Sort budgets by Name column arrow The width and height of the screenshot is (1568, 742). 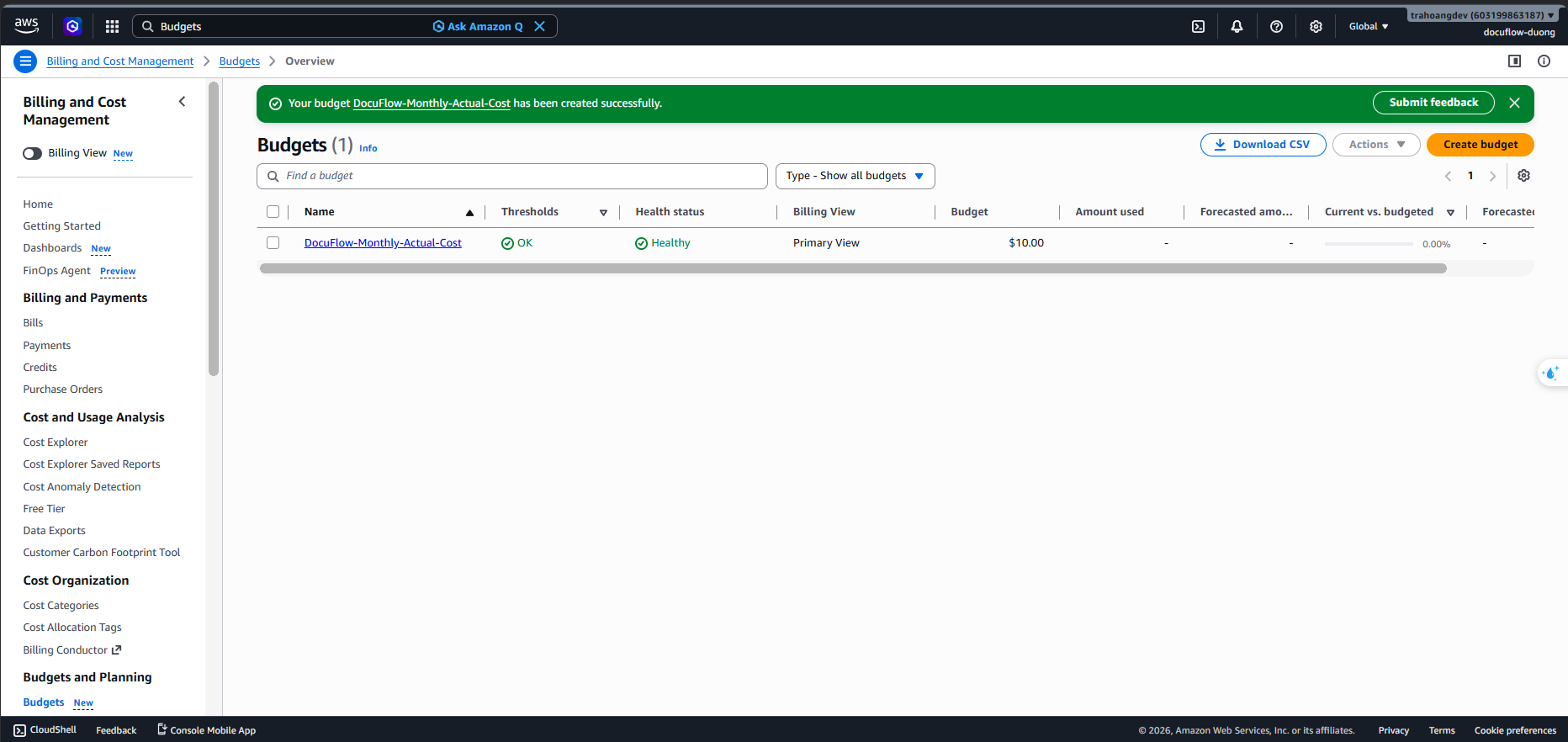click(x=469, y=213)
